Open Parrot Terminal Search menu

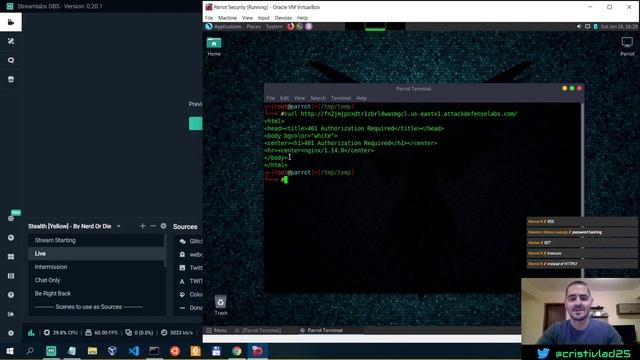point(318,98)
